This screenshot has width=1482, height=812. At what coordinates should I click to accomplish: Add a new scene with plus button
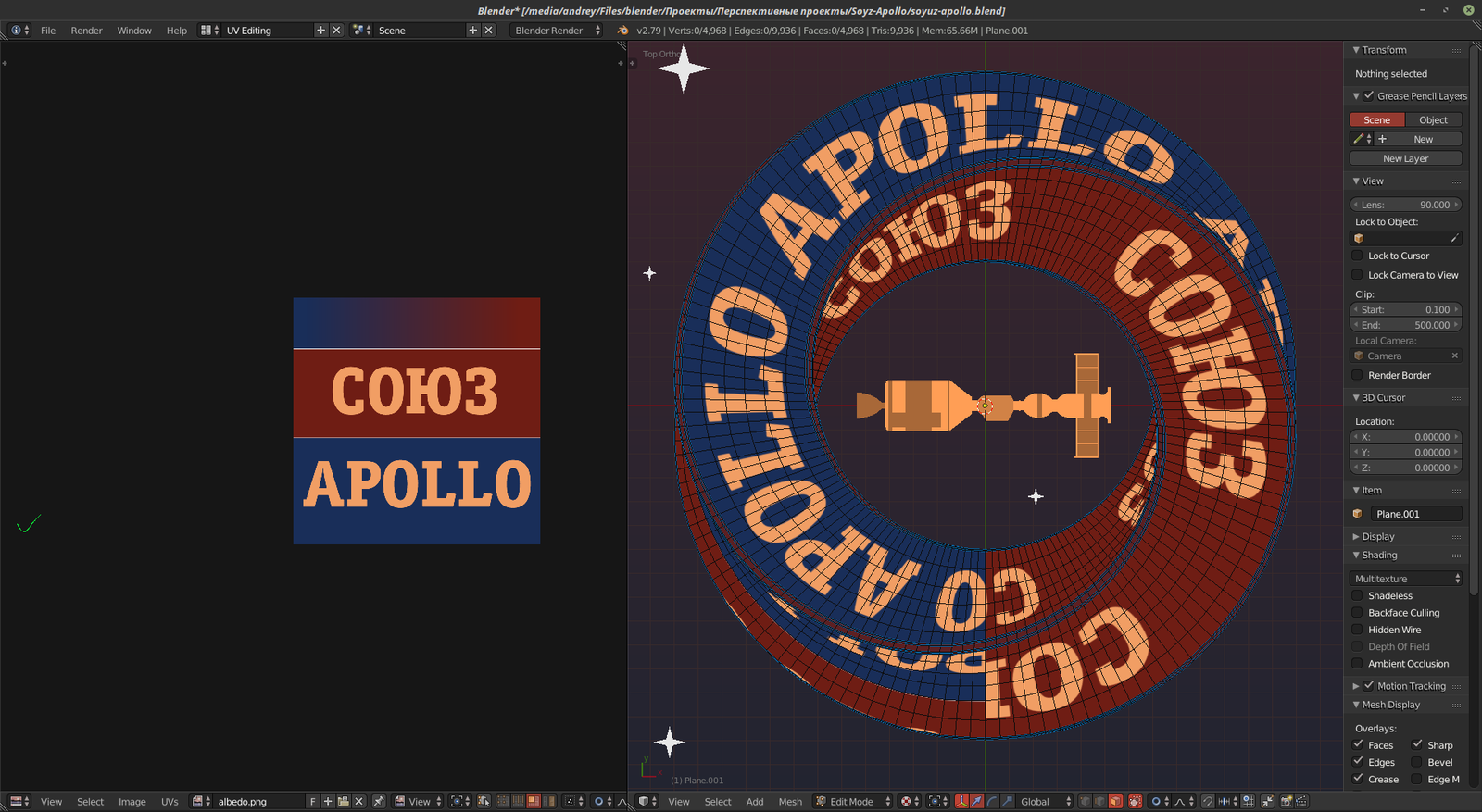point(472,31)
